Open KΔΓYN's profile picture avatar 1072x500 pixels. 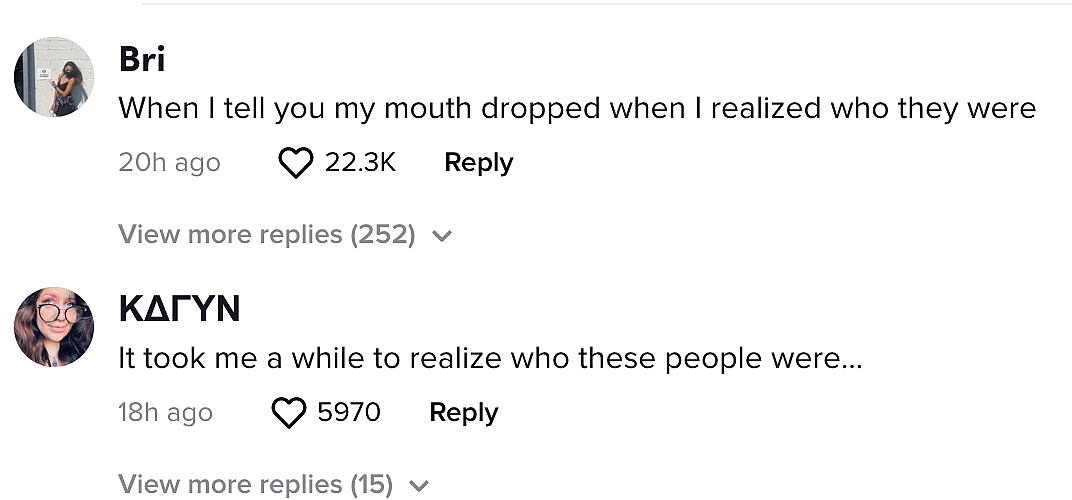53,326
